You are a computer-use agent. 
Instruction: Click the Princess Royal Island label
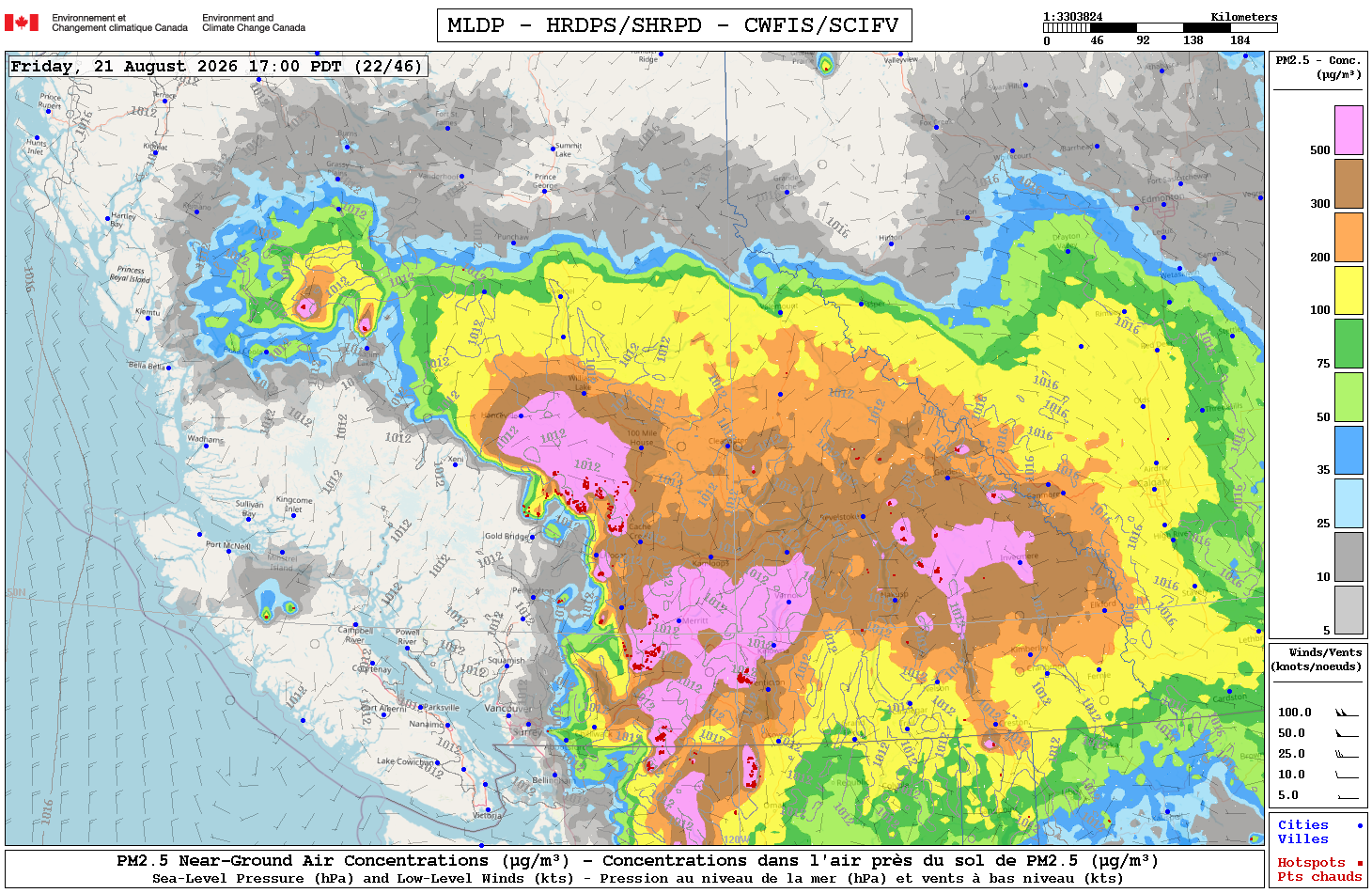tap(131, 274)
